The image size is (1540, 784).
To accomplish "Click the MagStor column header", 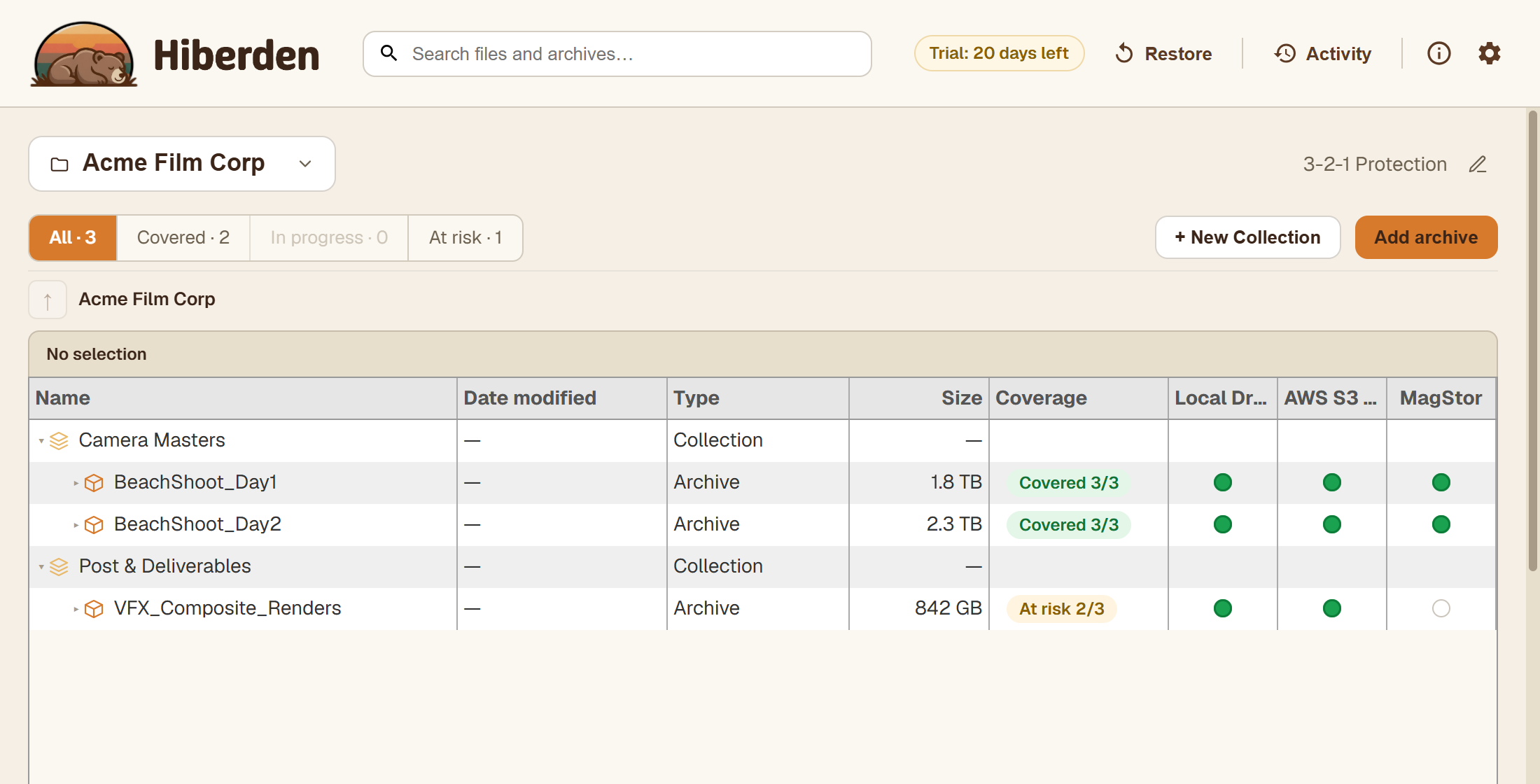I will [1441, 398].
